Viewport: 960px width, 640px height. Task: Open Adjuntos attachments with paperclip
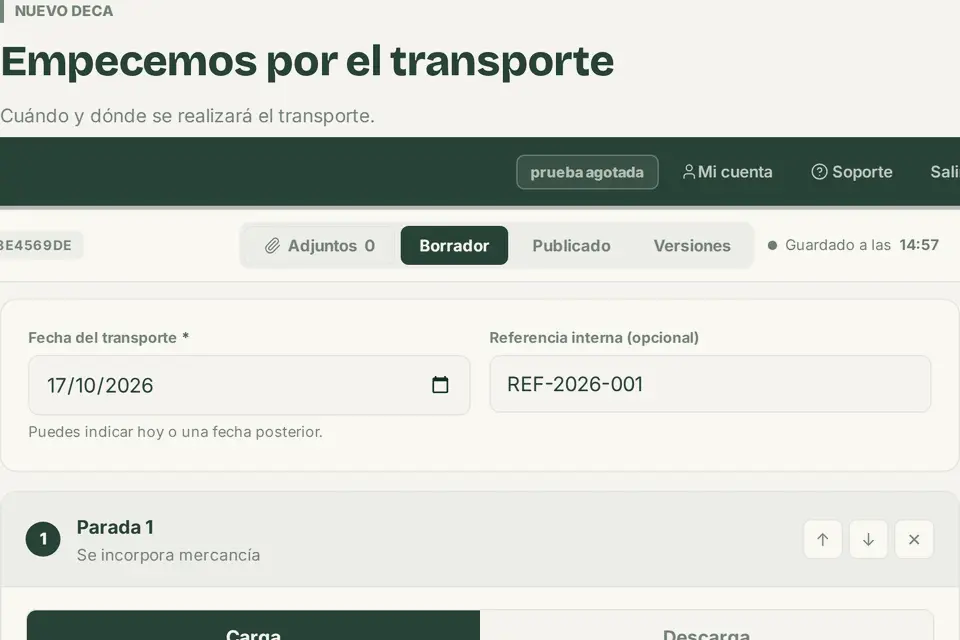click(320, 246)
